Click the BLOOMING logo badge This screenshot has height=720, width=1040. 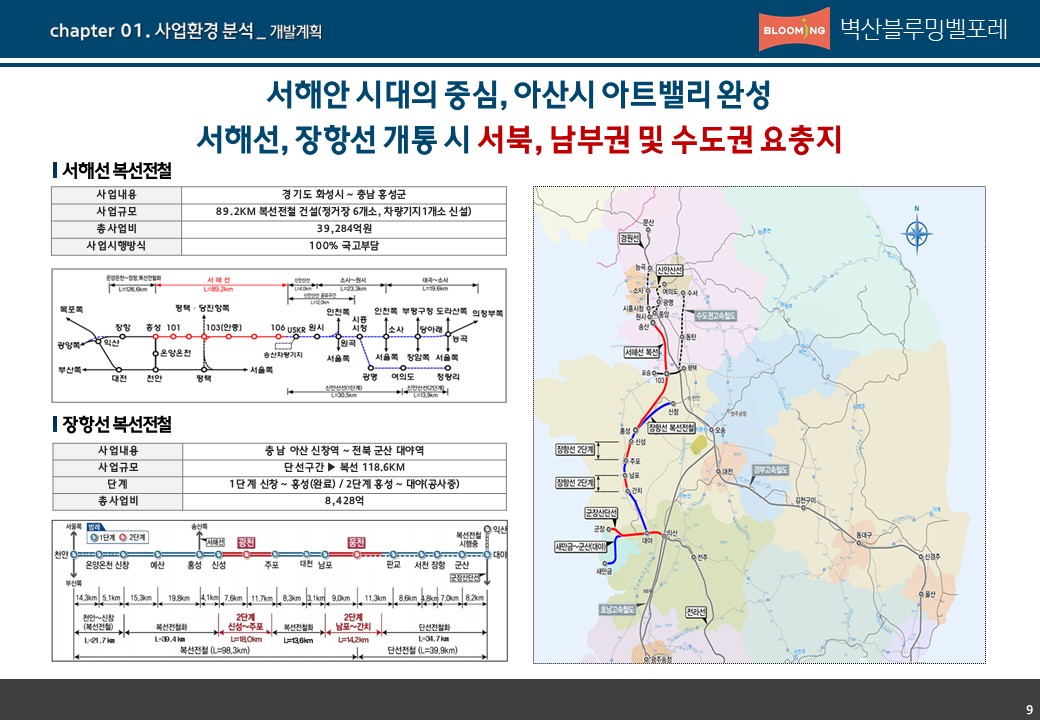point(794,29)
